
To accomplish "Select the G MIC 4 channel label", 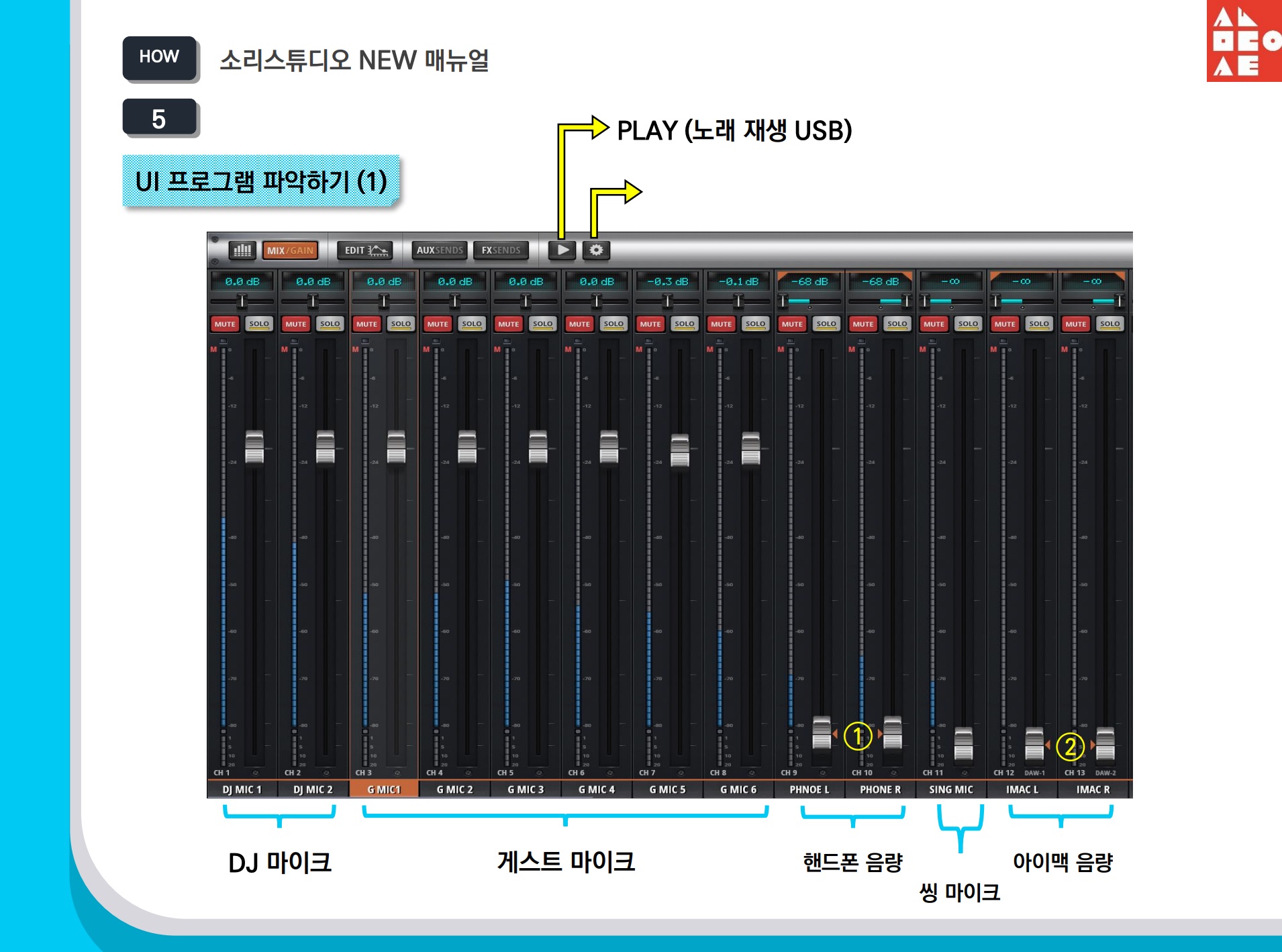I will (x=597, y=790).
